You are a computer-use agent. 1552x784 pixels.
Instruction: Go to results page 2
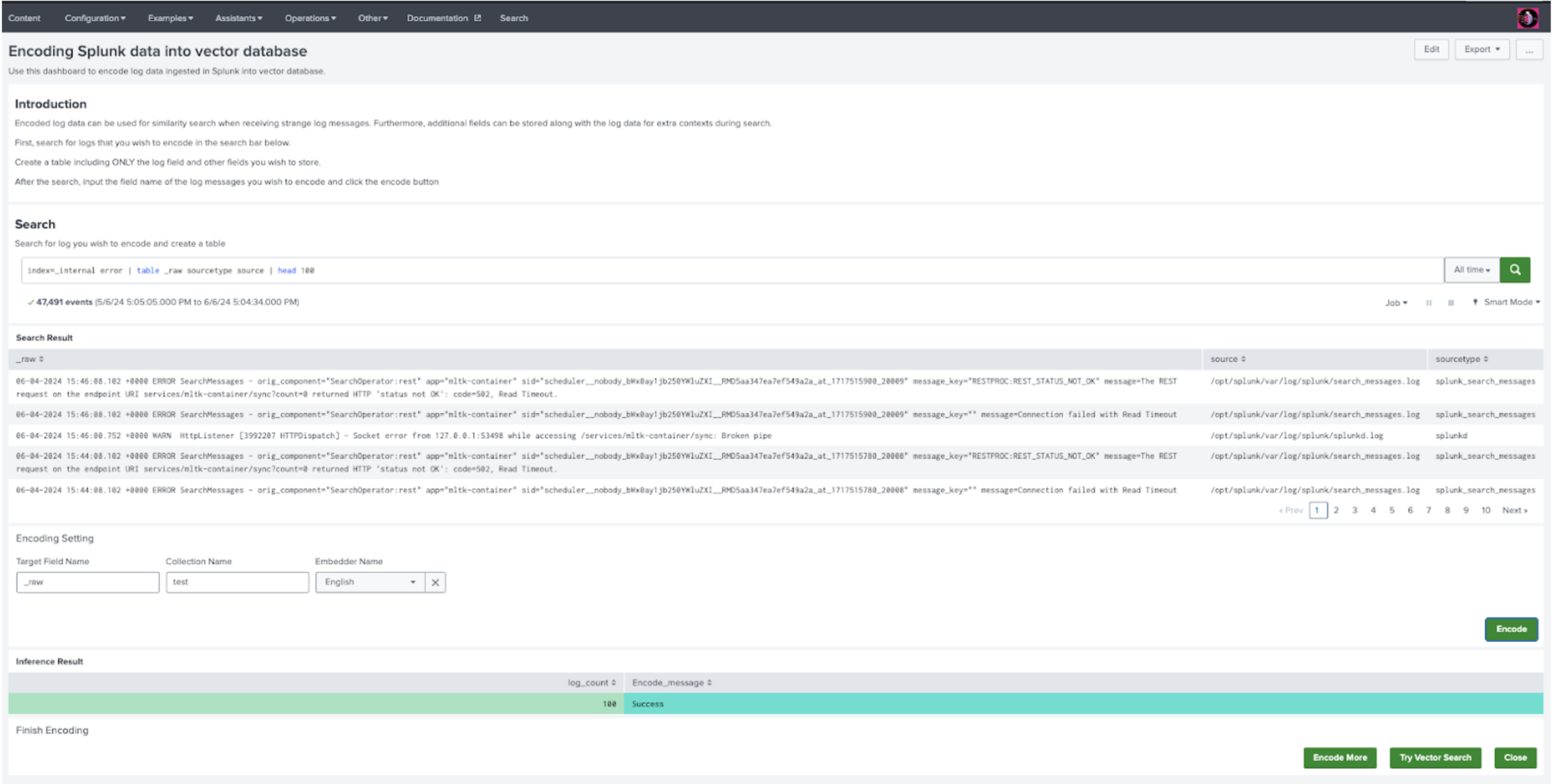pos(1336,511)
